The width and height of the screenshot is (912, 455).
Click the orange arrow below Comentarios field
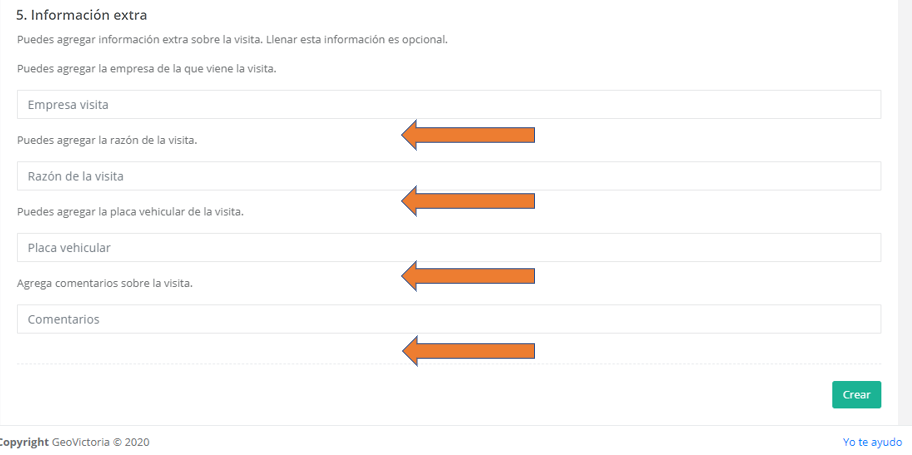pos(468,350)
